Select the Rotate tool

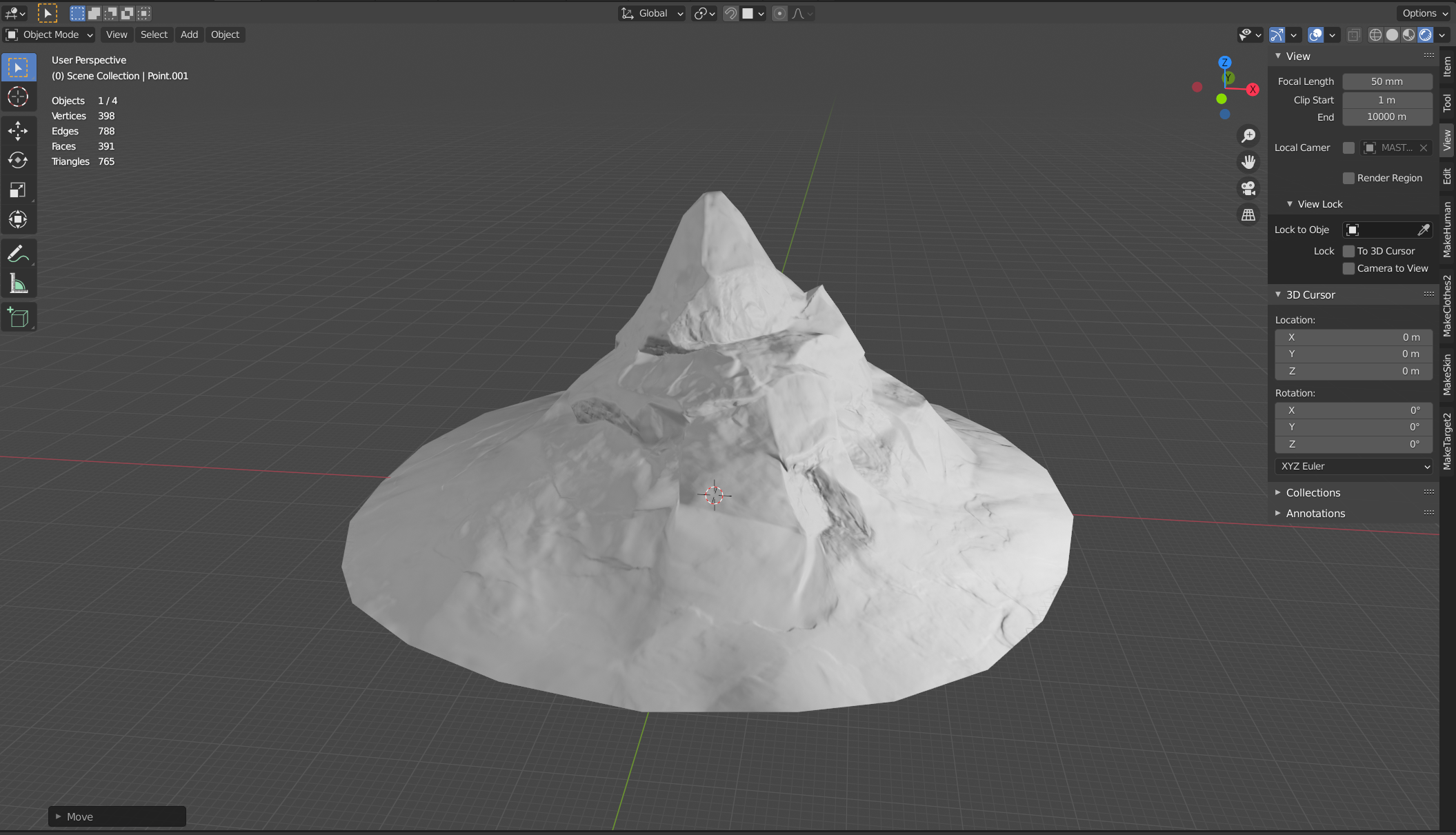18,161
